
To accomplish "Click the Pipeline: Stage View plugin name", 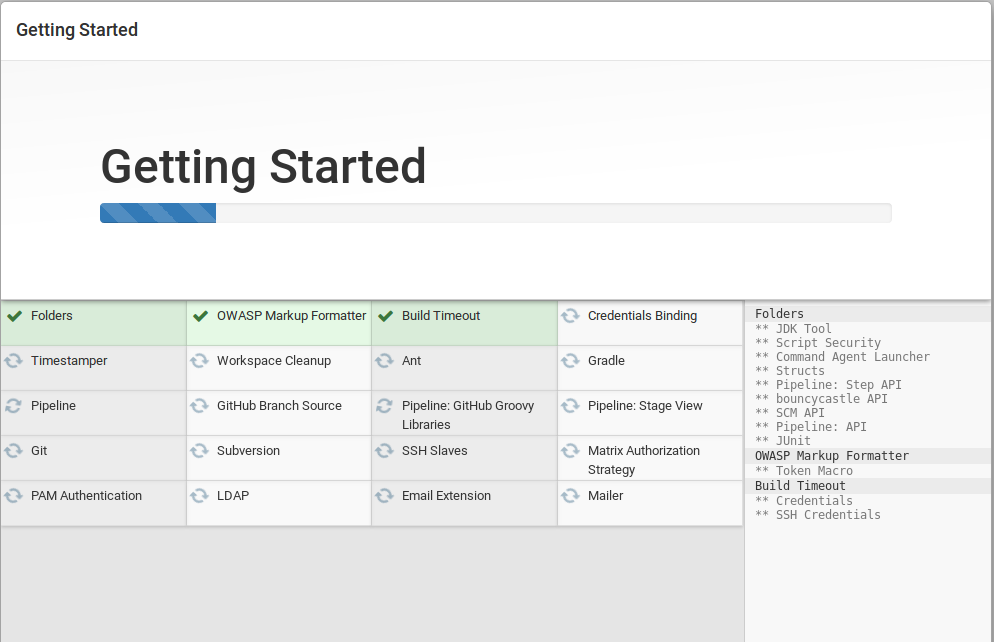I will [645, 406].
